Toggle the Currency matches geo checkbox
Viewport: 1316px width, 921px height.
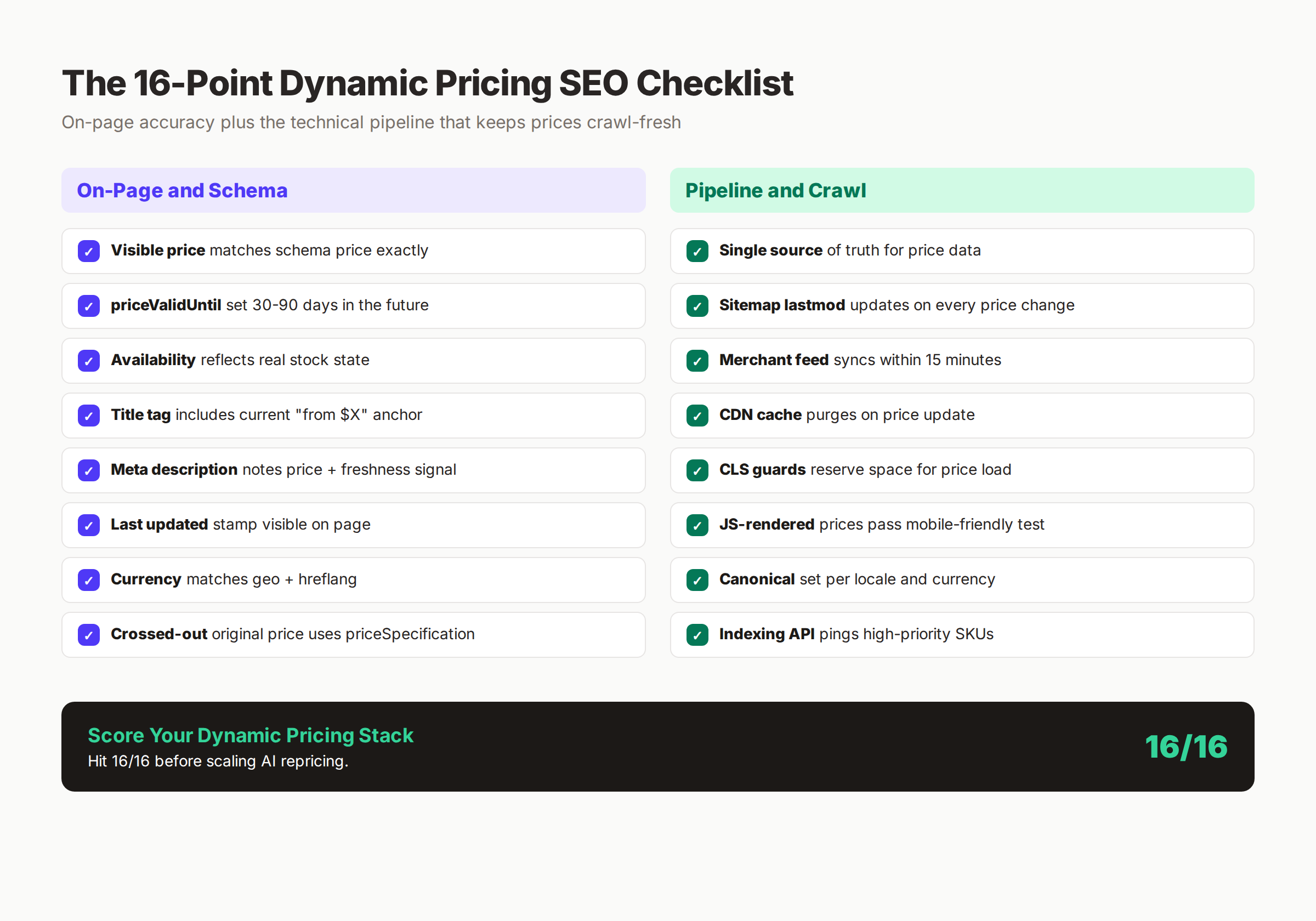coord(89,580)
